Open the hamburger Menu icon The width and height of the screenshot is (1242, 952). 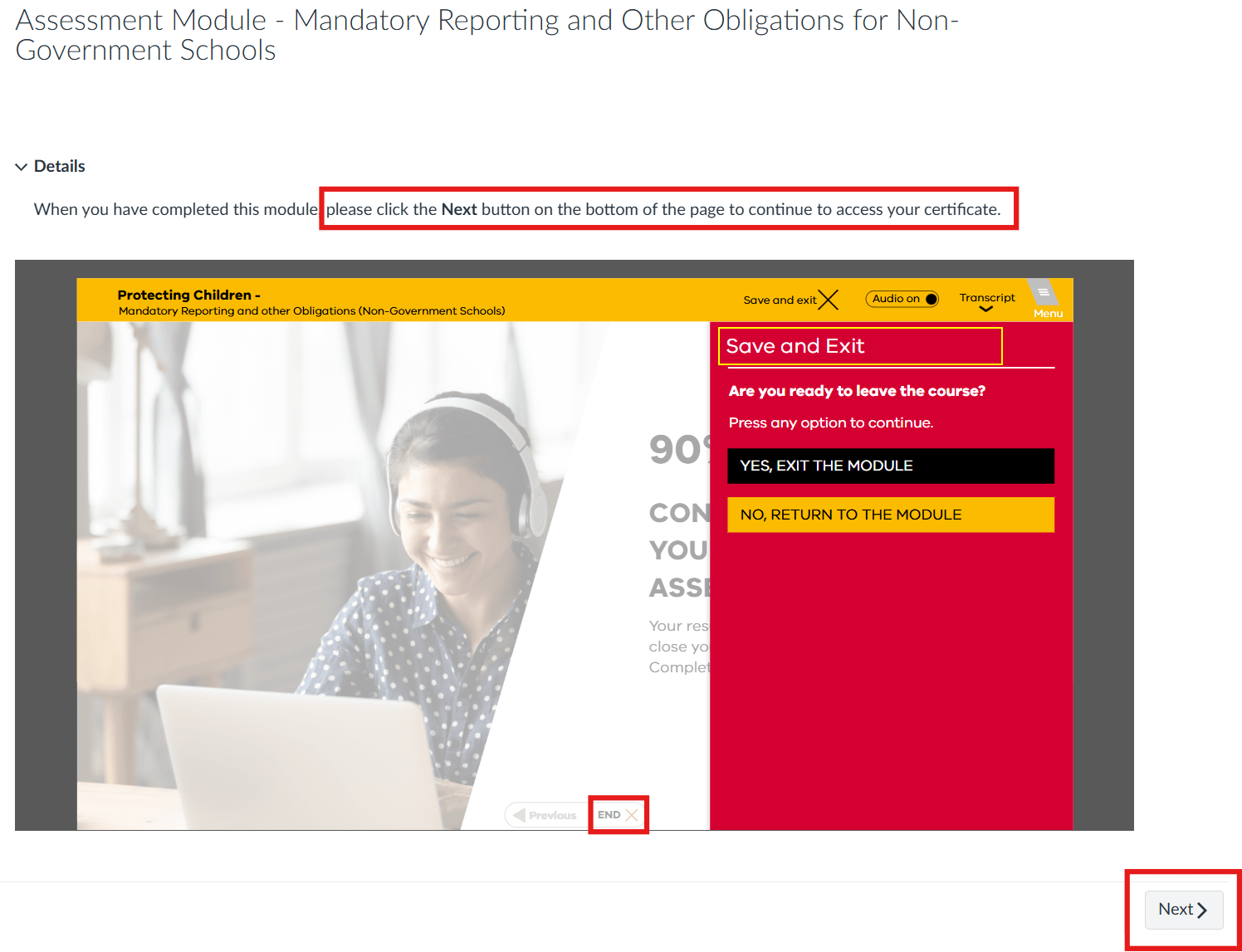pos(1044,294)
